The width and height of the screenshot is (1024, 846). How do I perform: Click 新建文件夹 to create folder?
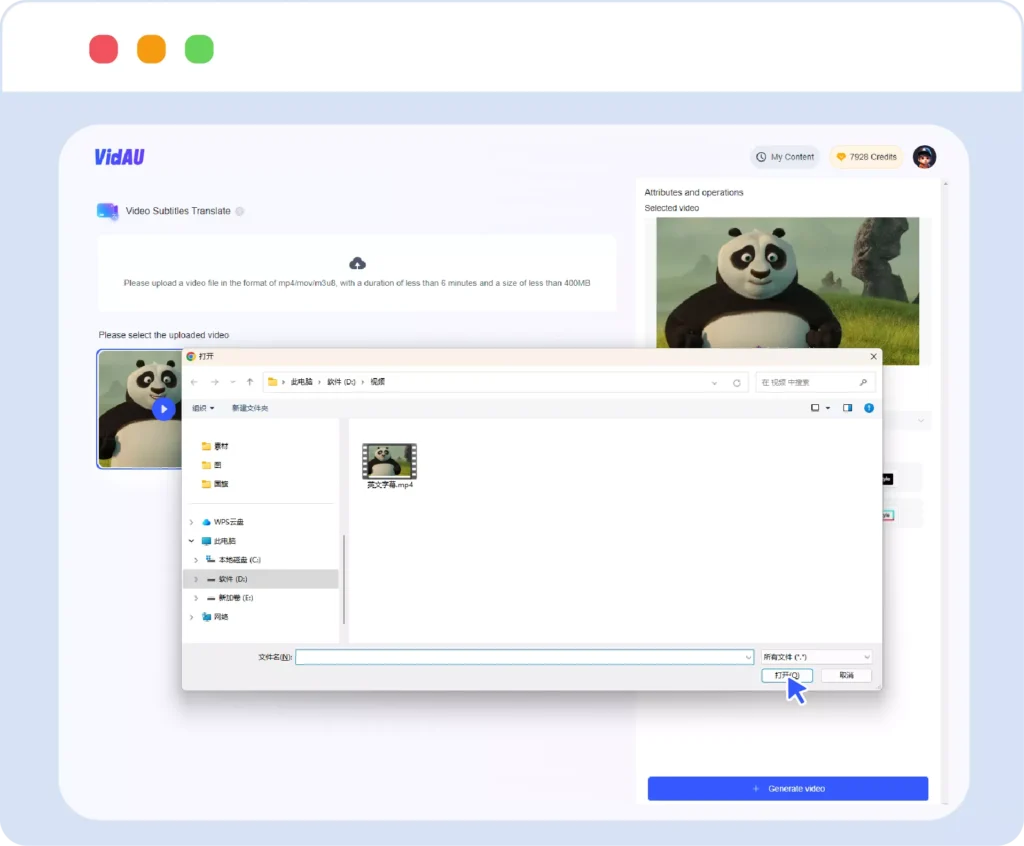pos(249,408)
